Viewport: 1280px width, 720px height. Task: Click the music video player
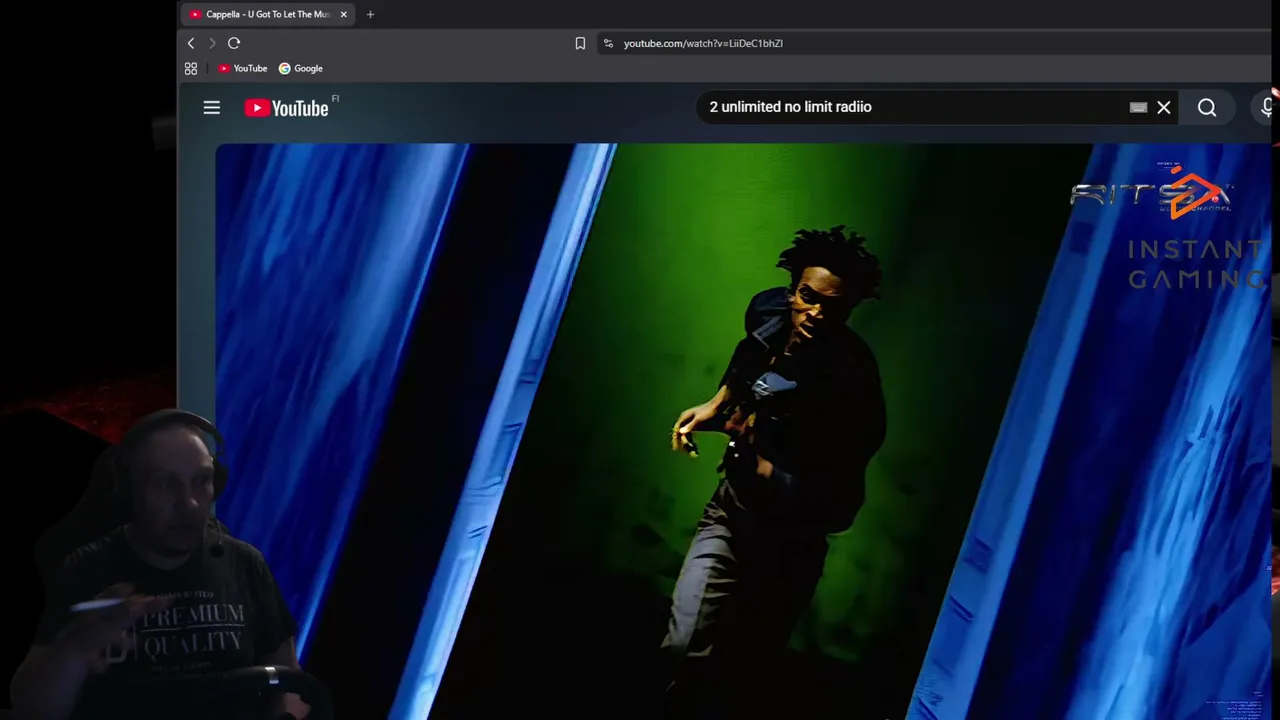pyautogui.click(x=743, y=431)
